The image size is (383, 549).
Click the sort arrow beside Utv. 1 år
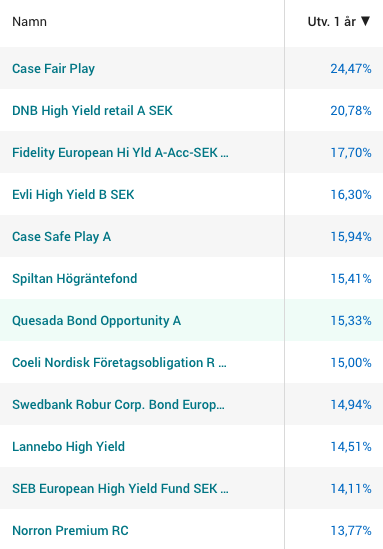[365, 21]
